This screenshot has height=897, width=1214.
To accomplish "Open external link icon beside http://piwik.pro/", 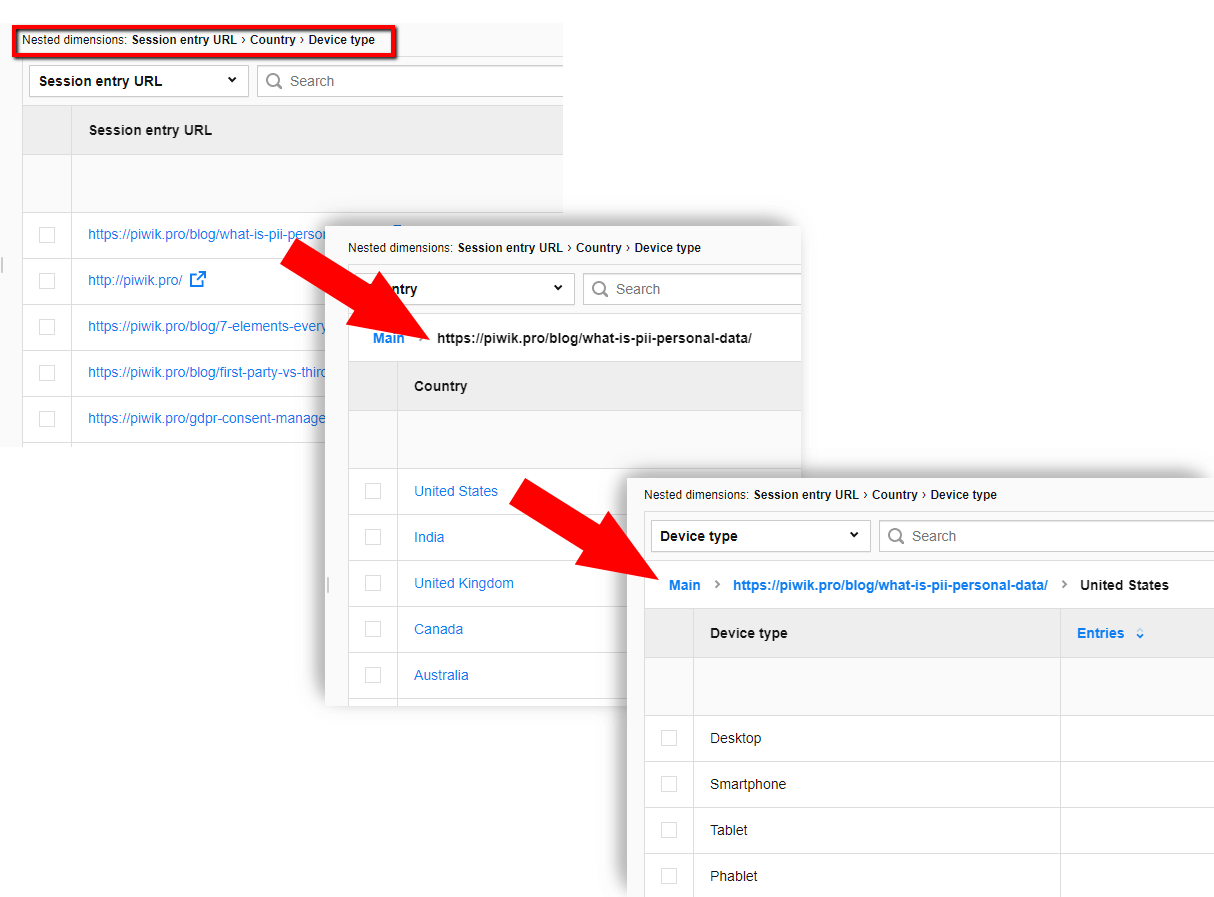I will tap(198, 280).
